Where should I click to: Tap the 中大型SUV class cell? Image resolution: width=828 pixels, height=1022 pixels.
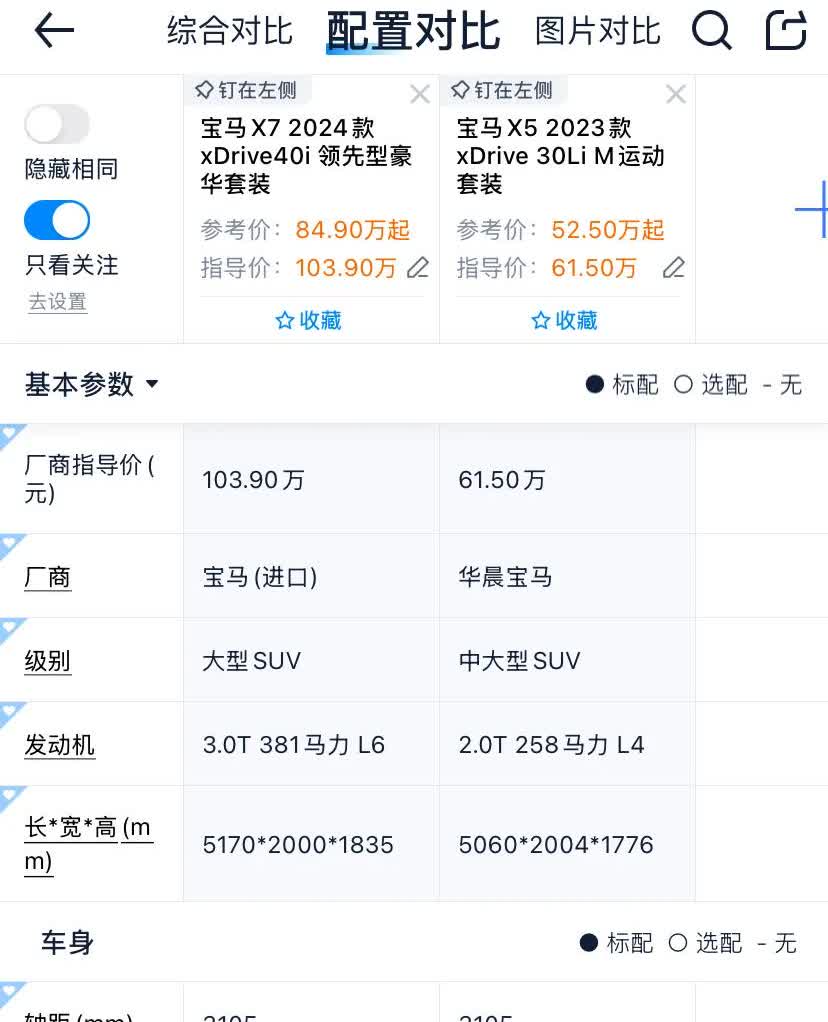pos(567,660)
